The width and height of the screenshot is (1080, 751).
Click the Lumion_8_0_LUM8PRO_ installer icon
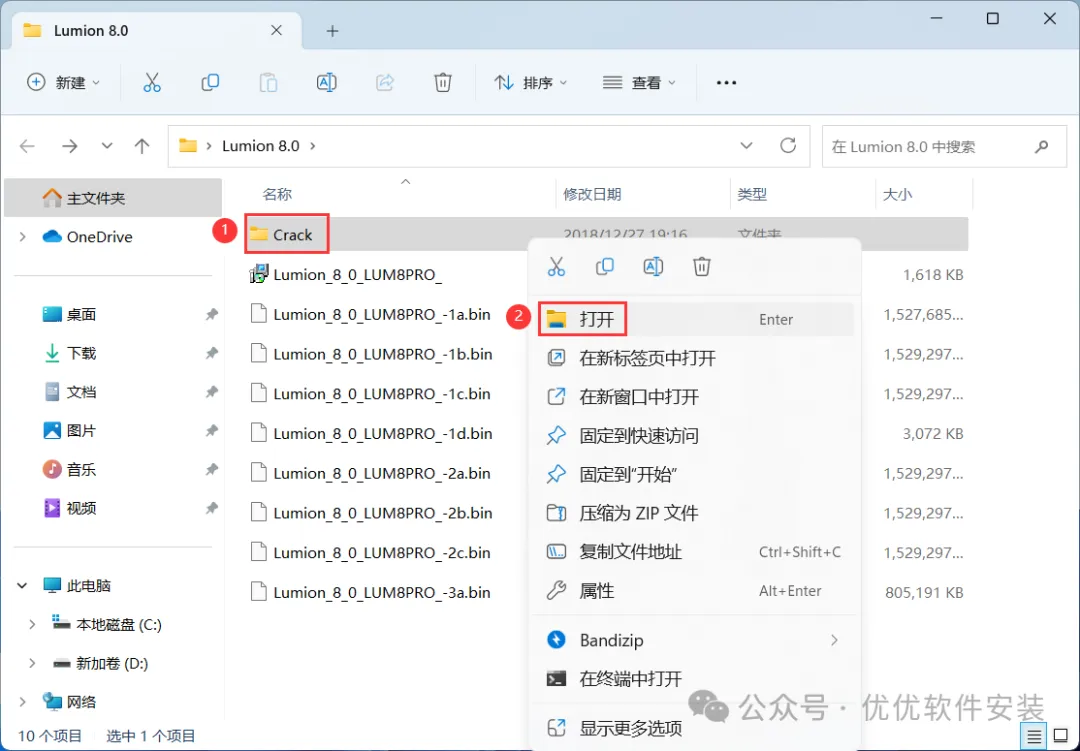pyautogui.click(x=259, y=274)
